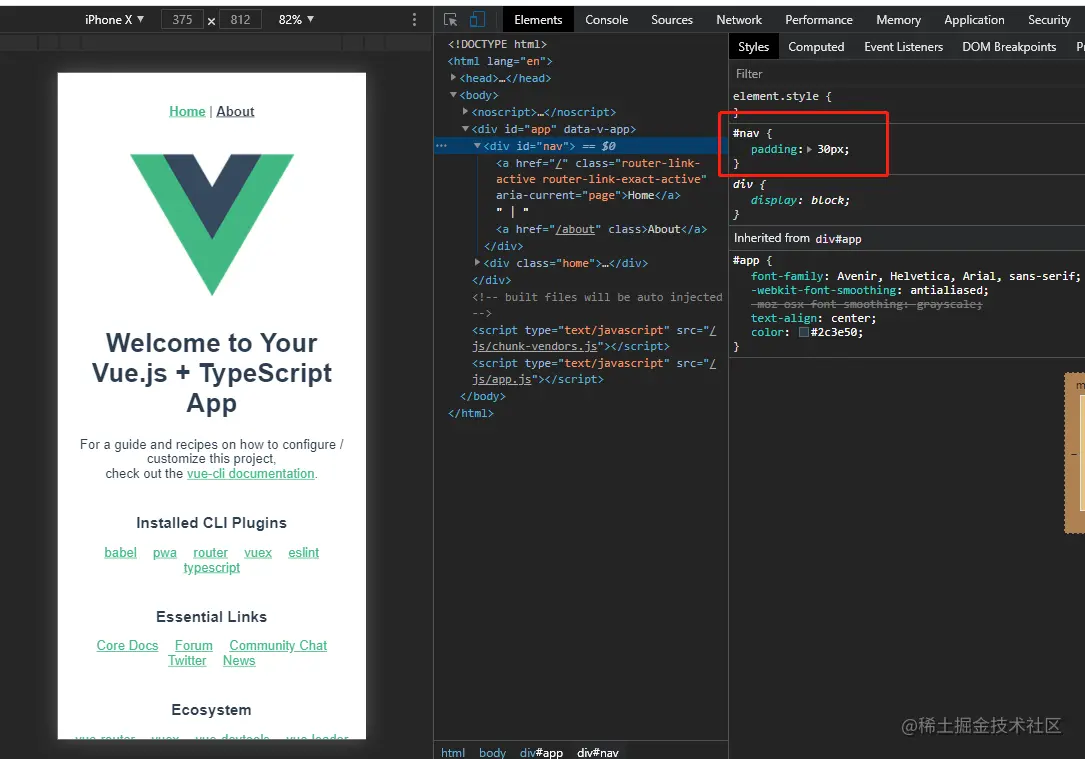The height and width of the screenshot is (759, 1085).
Task: Click the Vue logo image
Action: [212, 224]
